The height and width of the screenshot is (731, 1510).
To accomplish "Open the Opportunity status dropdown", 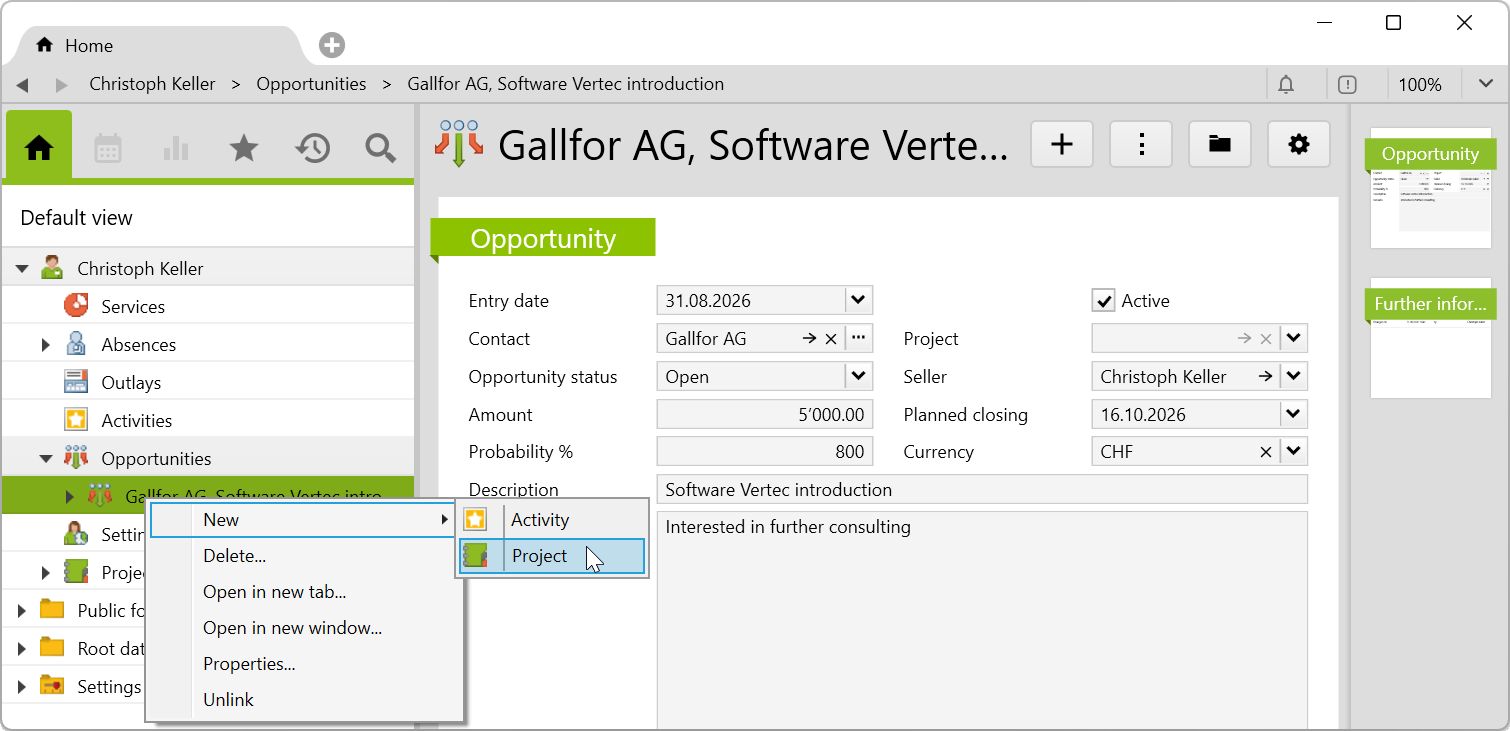I will click(858, 377).
